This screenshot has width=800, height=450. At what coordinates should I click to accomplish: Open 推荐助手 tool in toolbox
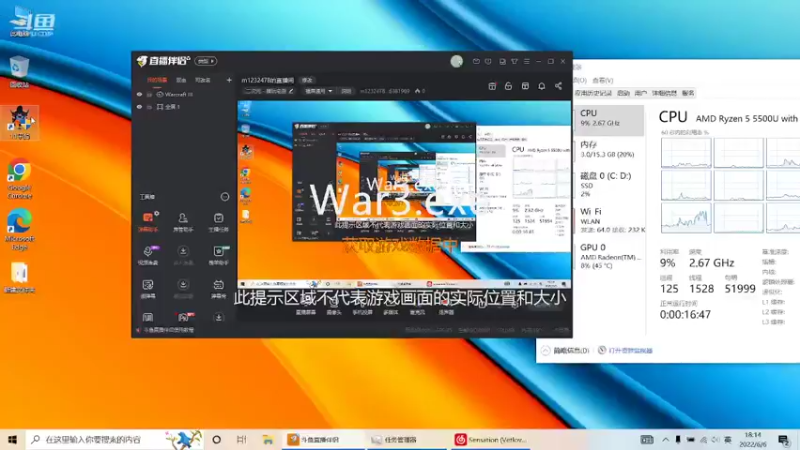click(218, 255)
